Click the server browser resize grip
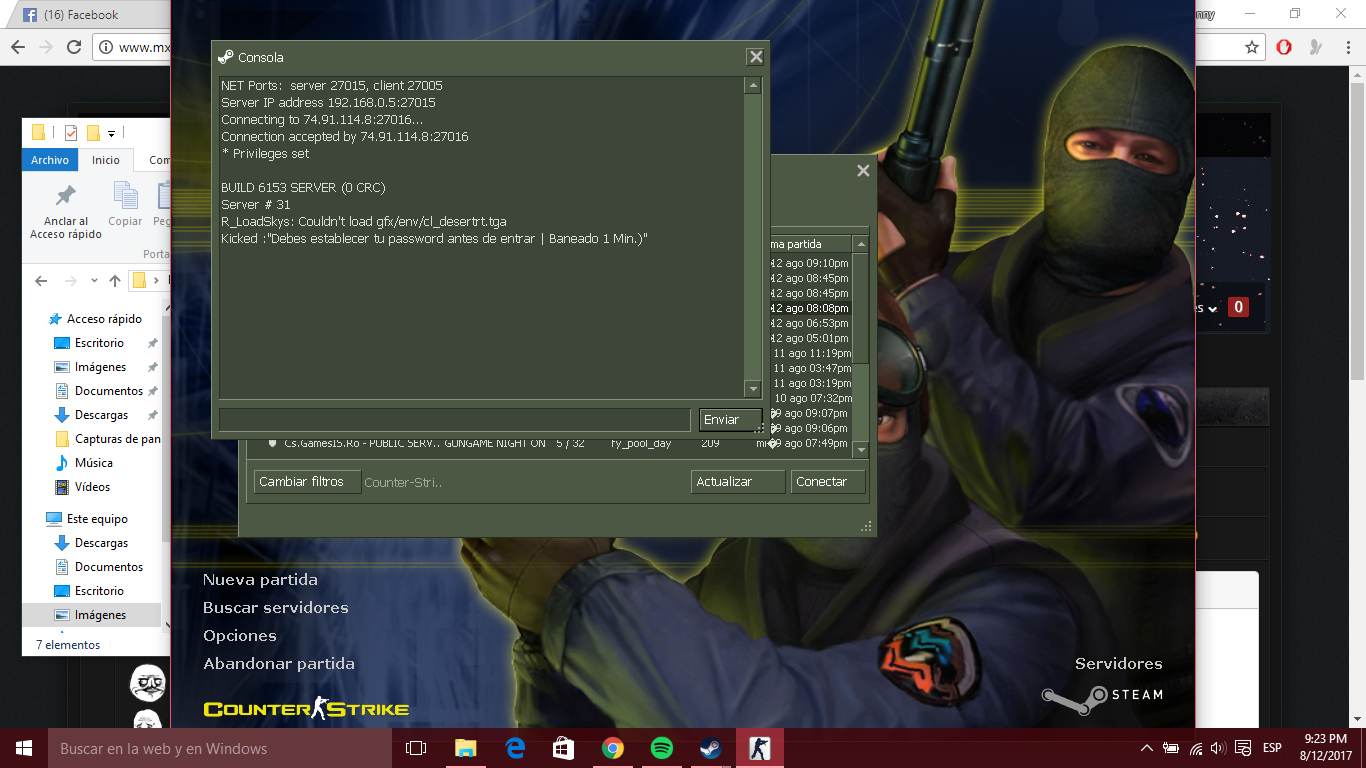The image size is (1366, 768). coord(866,526)
